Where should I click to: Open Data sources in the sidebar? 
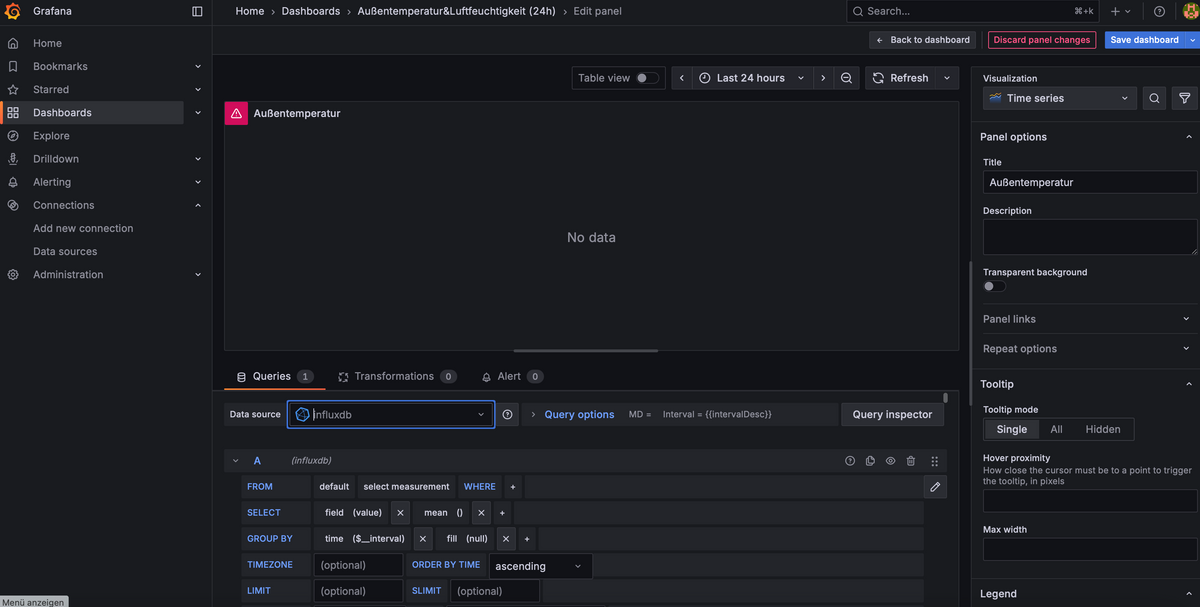[65, 252]
